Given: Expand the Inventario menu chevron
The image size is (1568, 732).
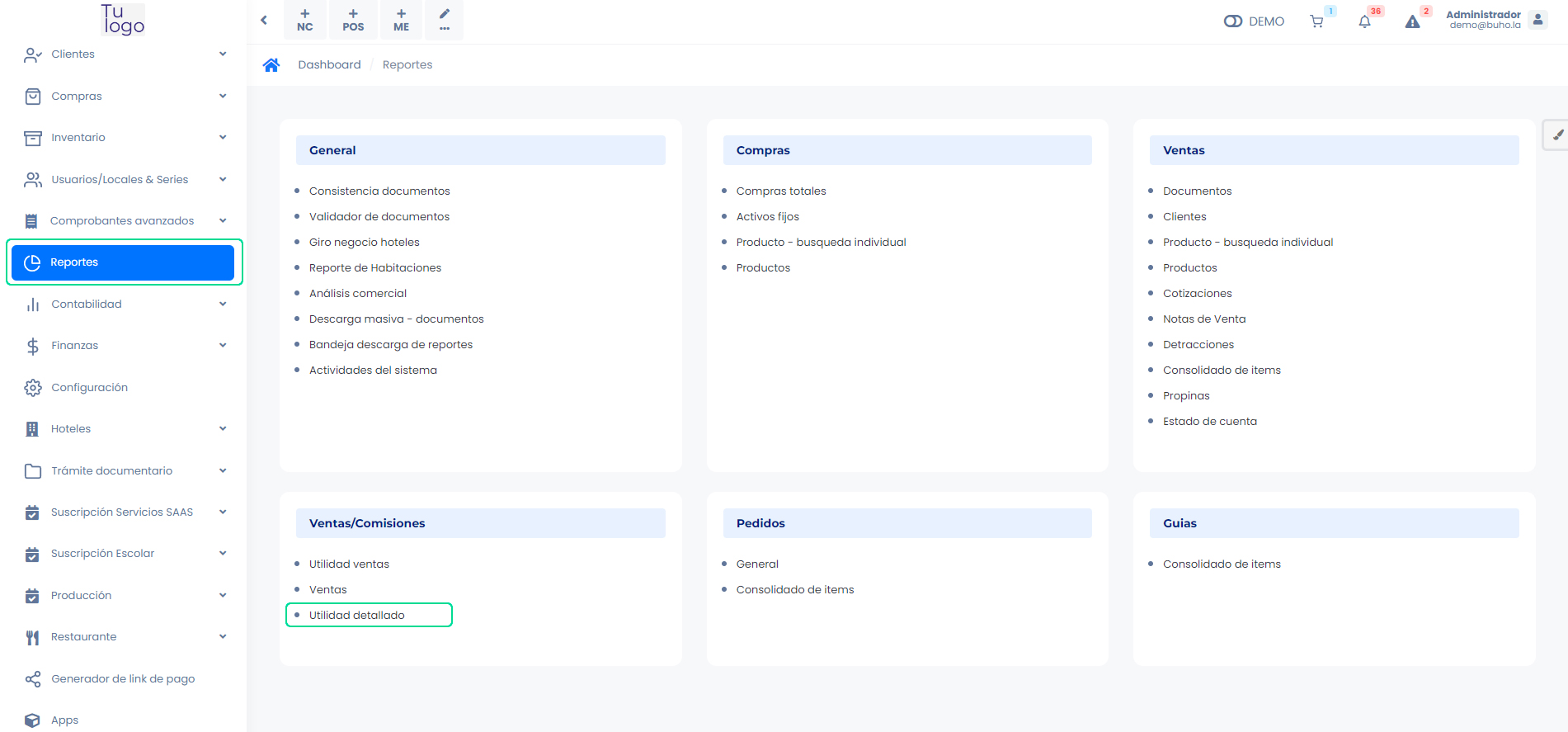Looking at the screenshot, I should [223, 138].
